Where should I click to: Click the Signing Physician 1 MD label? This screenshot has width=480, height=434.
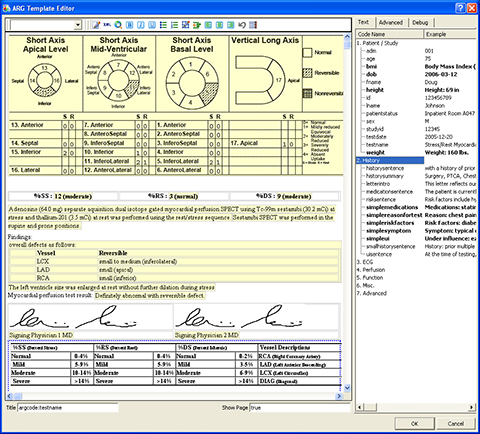click(x=41, y=335)
